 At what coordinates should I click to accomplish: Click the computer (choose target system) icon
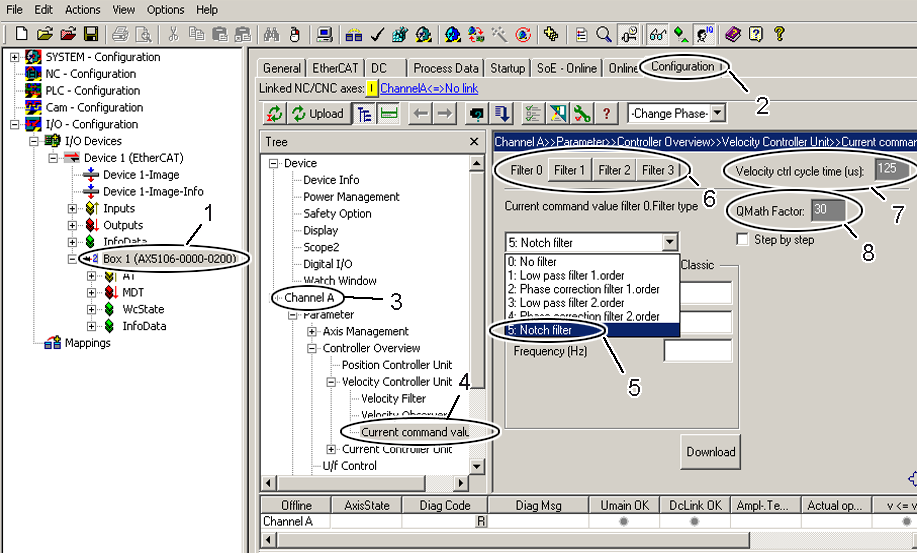click(324, 34)
